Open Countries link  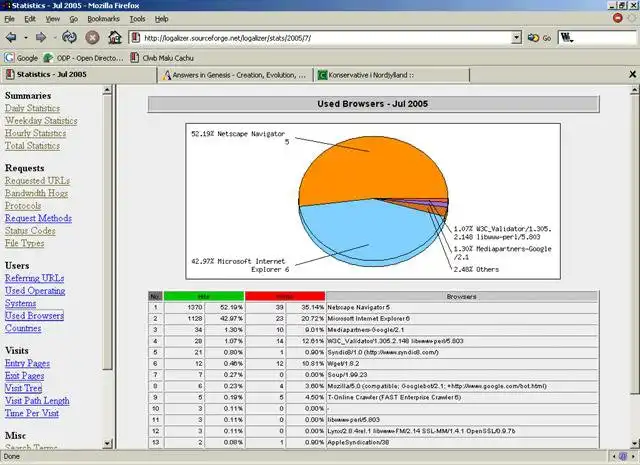[x=23, y=328]
